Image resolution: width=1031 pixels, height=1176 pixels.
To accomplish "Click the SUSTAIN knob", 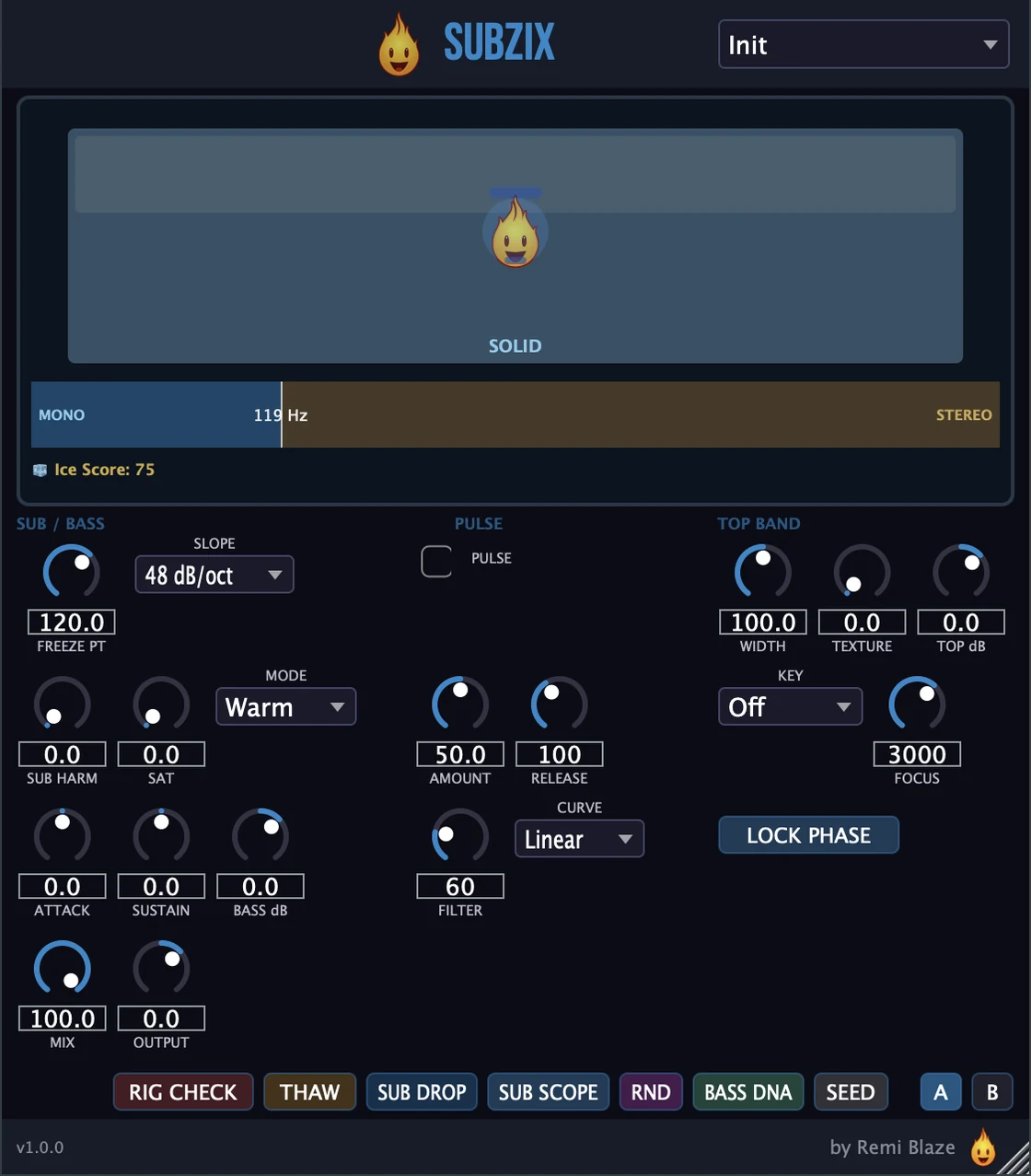I will 161,836.
